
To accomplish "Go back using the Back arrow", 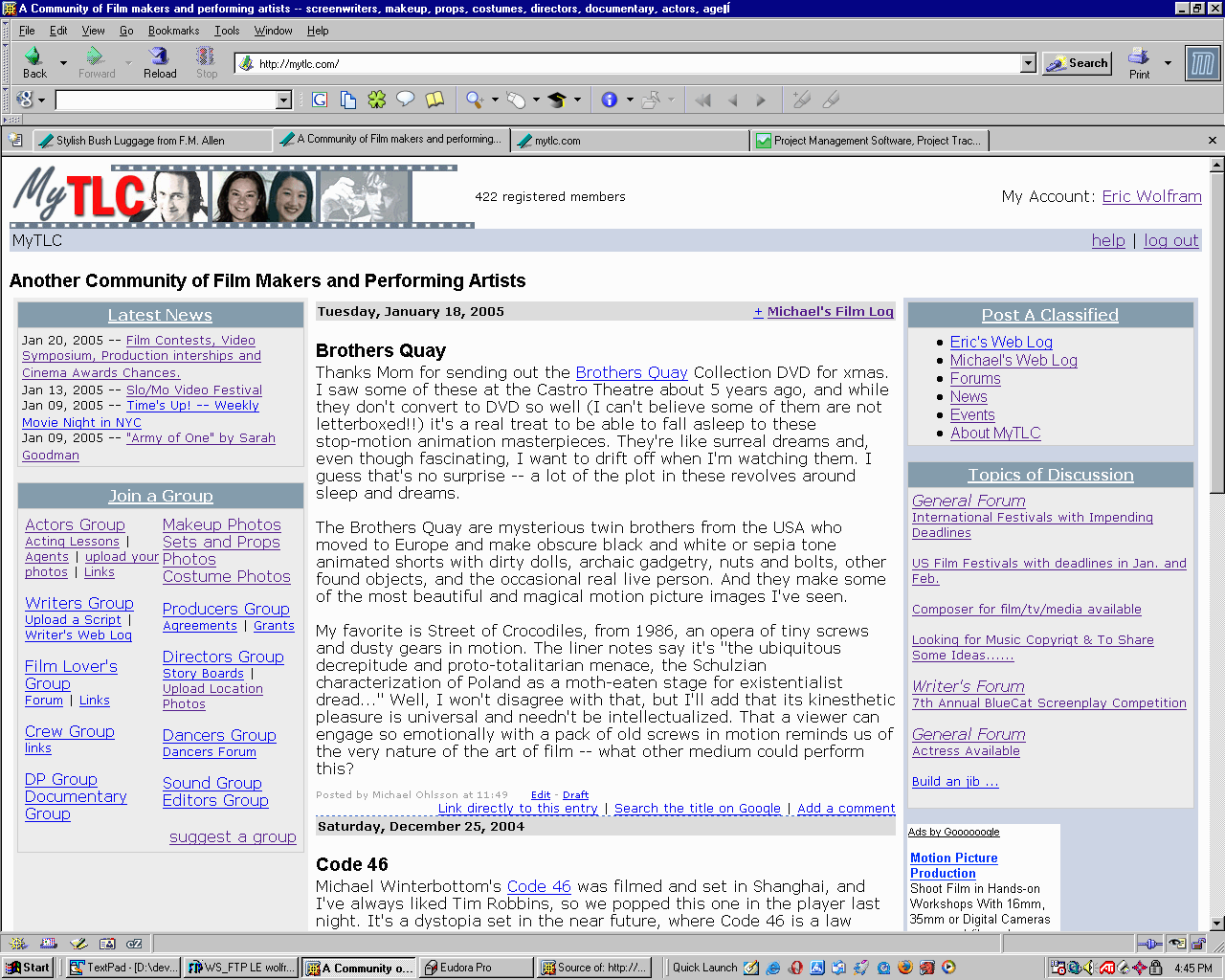I will click(34, 62).
